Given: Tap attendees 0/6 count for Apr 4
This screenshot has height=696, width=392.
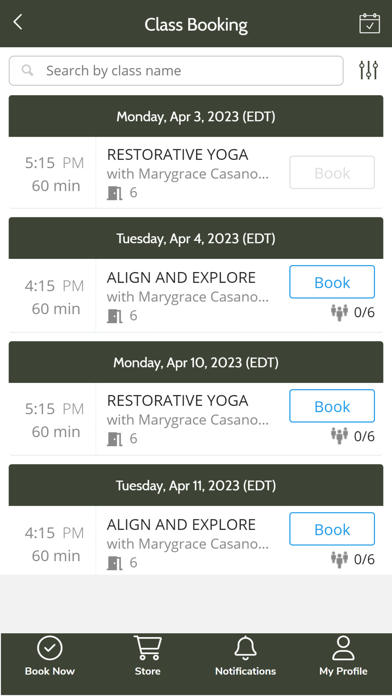Looking at the screenshot, I should tap(364, 313).
